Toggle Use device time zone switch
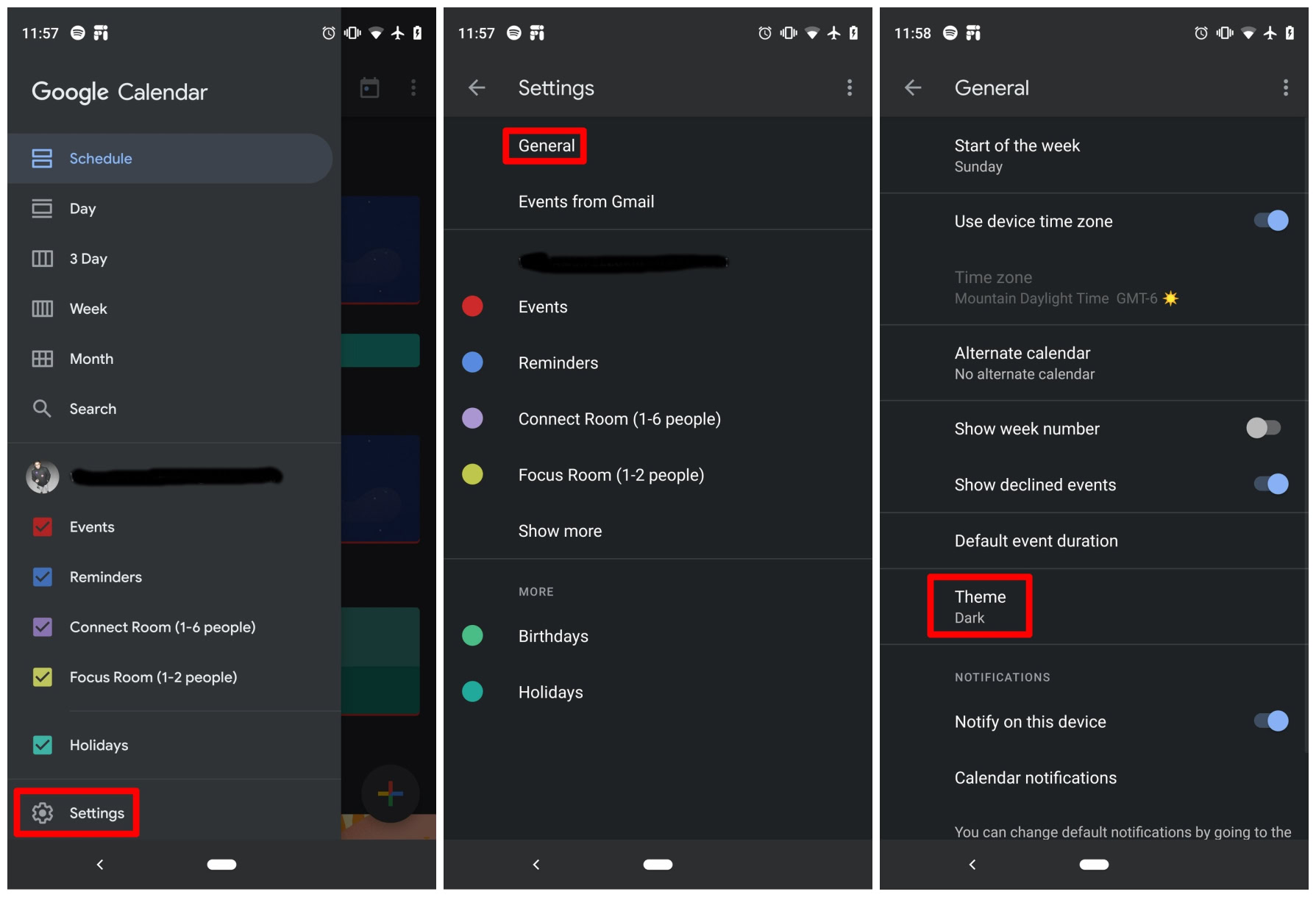The image size is (1316, 897). pyautogui.click(x=1271, y=221)
